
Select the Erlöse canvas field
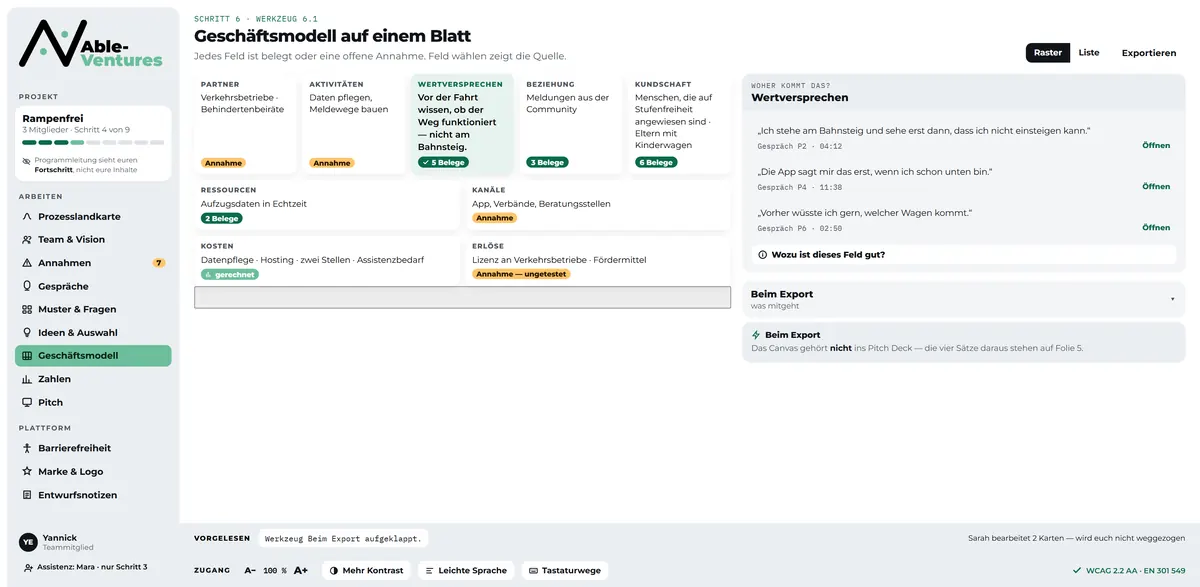(598, 261)
